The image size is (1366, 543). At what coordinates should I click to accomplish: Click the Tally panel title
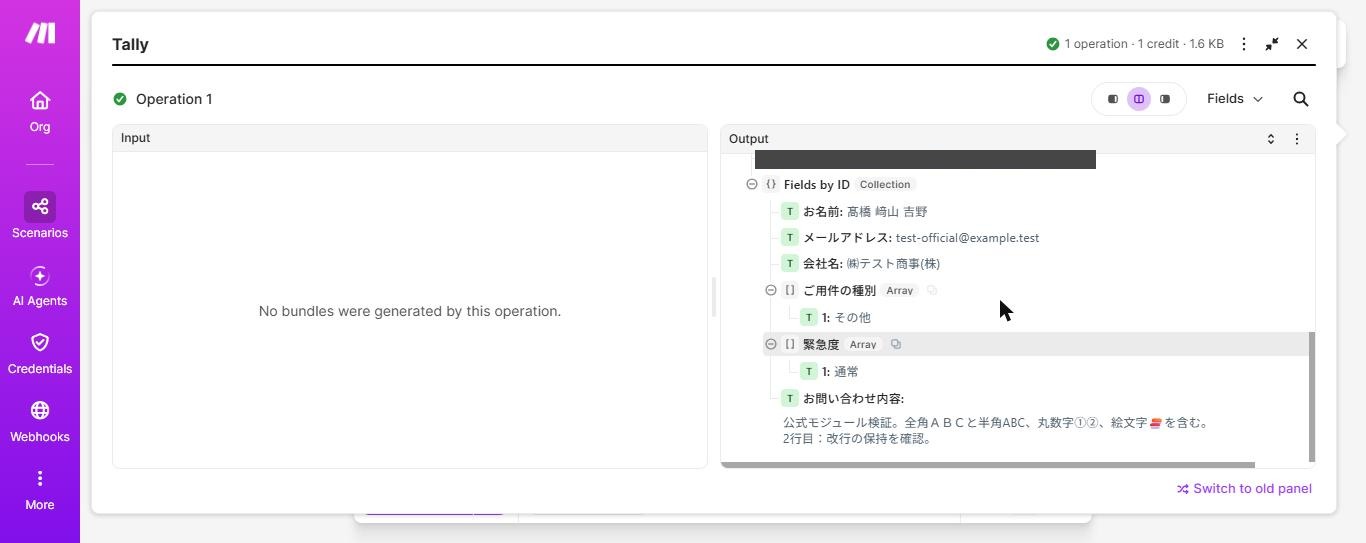[131, 44]
